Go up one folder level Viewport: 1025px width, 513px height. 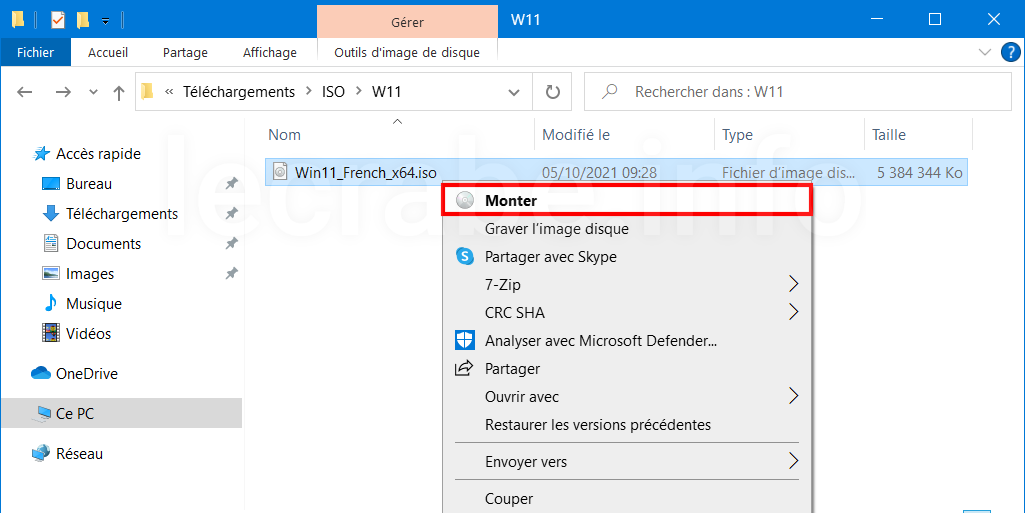118,92
